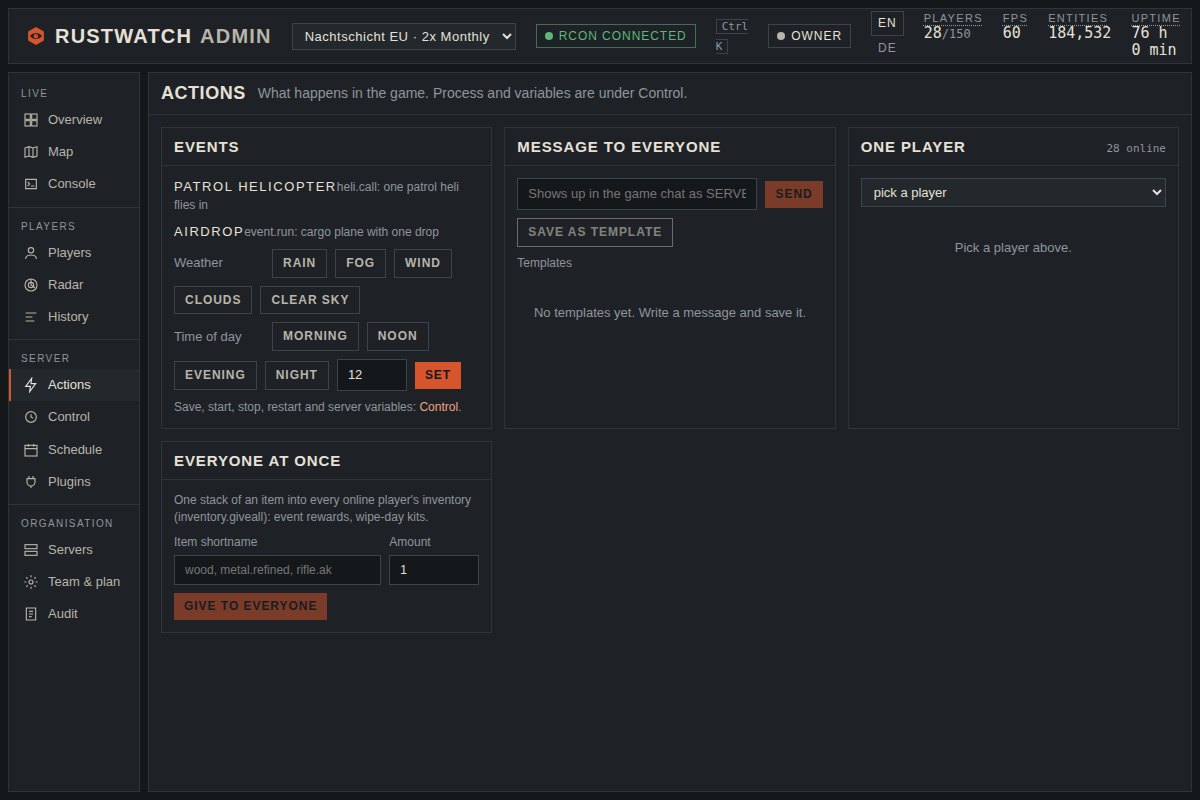Click the time of day hour field
Screen dimensions: 1200x800
coord(372,375)
